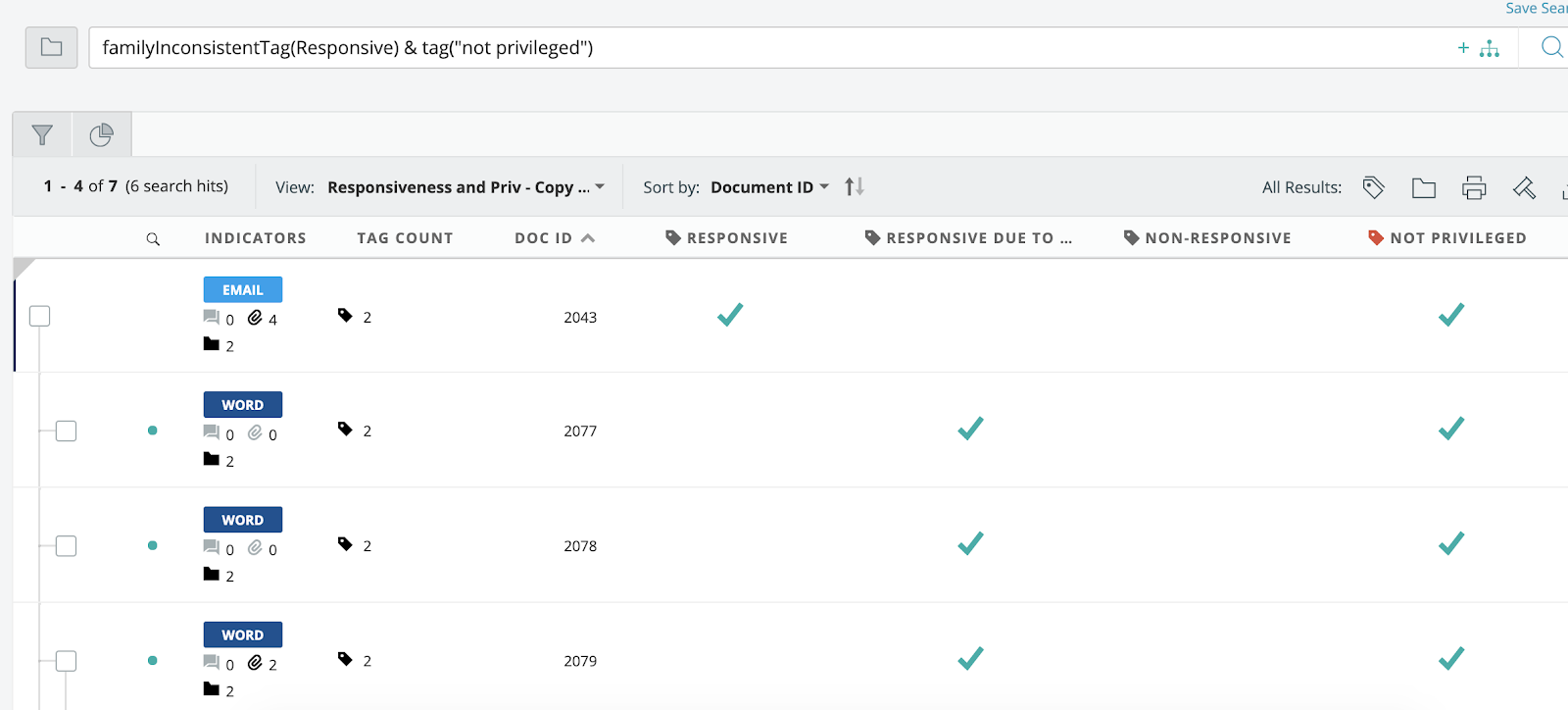This screenshot has width=1568, height=710.
Task: Select the checkbox for document 2043
Action: (39, 316)
